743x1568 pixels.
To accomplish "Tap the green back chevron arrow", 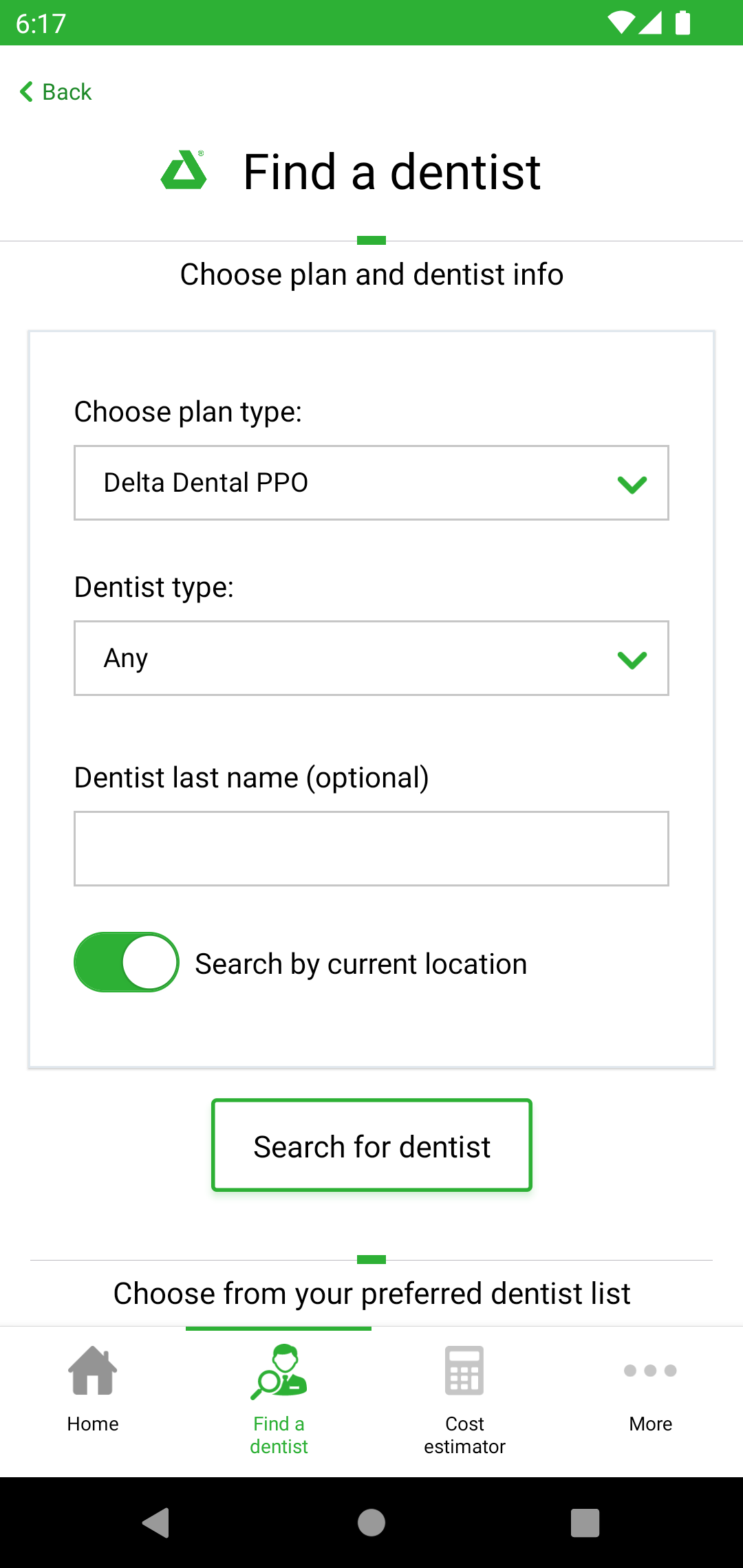I will 27,91.
